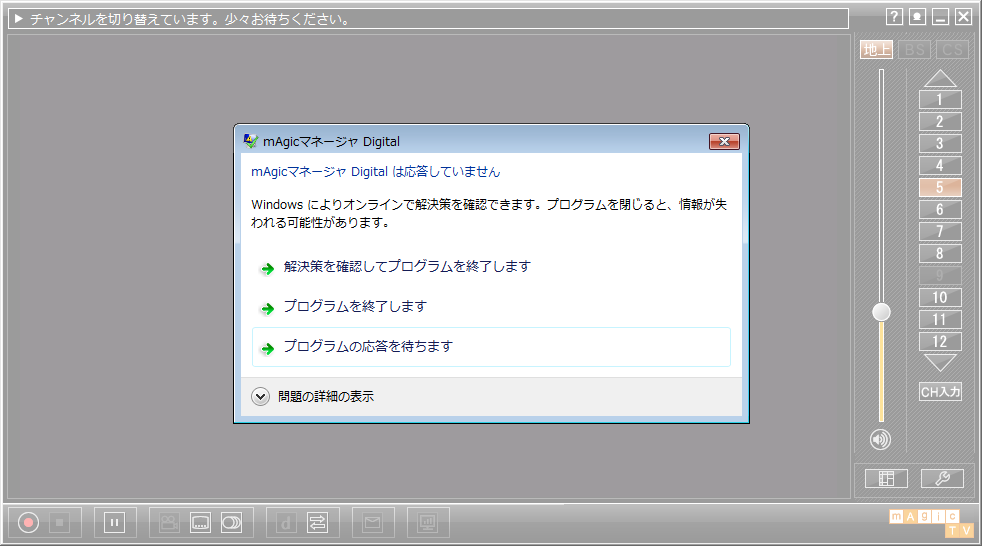Screen dimensions: 982x546
Task: Click the compact view icon beside help
Action: [x=917, y=17]
